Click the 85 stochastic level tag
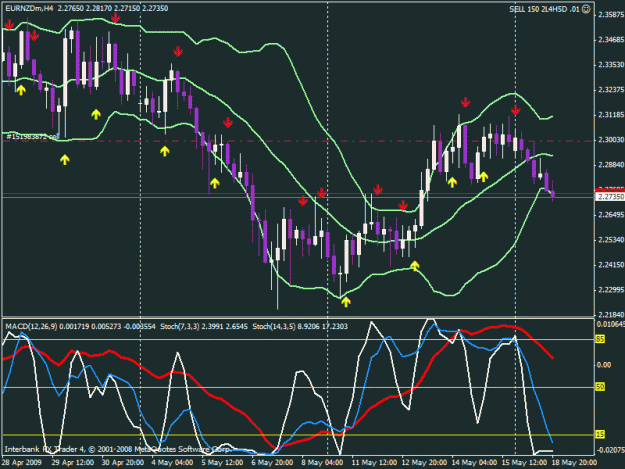 point(600,339)
